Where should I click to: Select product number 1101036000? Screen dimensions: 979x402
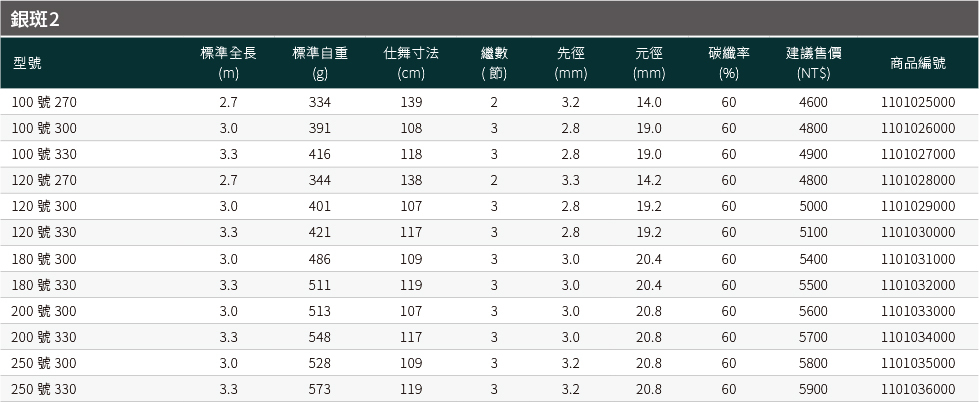918,390
